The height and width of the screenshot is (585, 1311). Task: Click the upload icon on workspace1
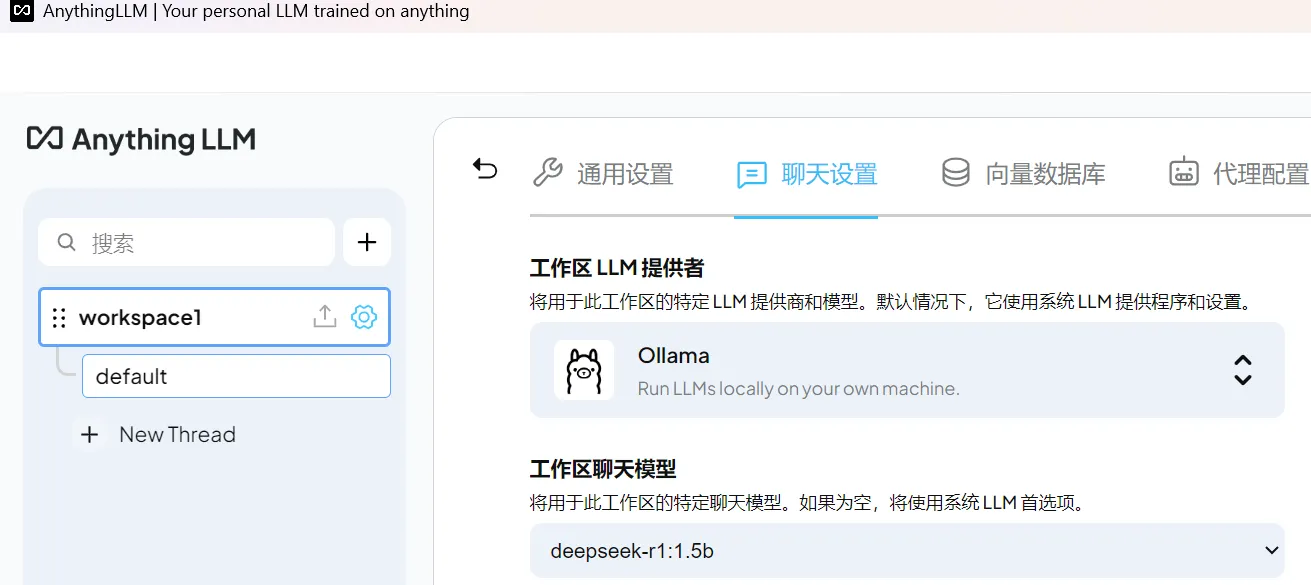324,317
